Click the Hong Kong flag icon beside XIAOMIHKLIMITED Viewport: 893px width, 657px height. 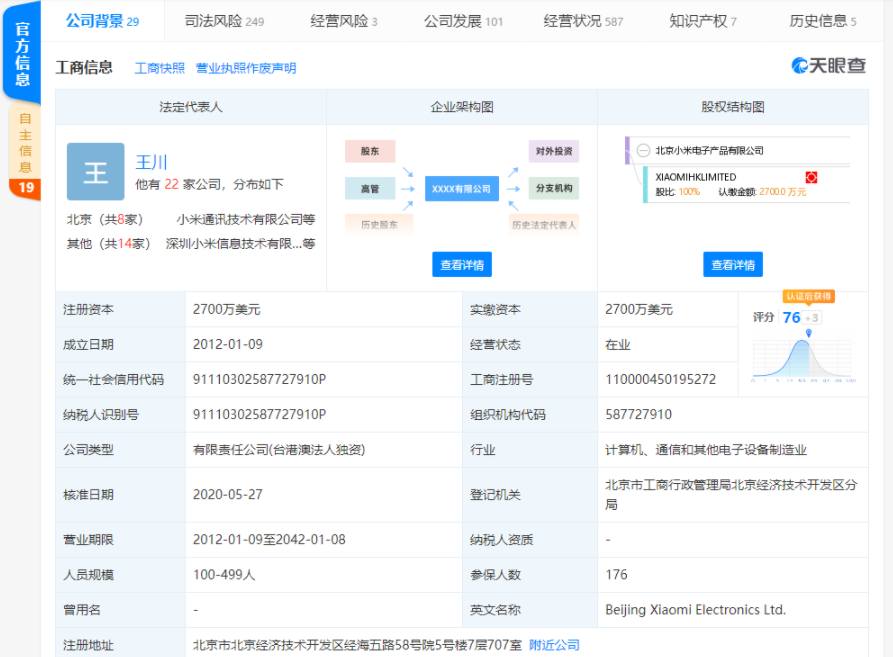click(812, 177)
